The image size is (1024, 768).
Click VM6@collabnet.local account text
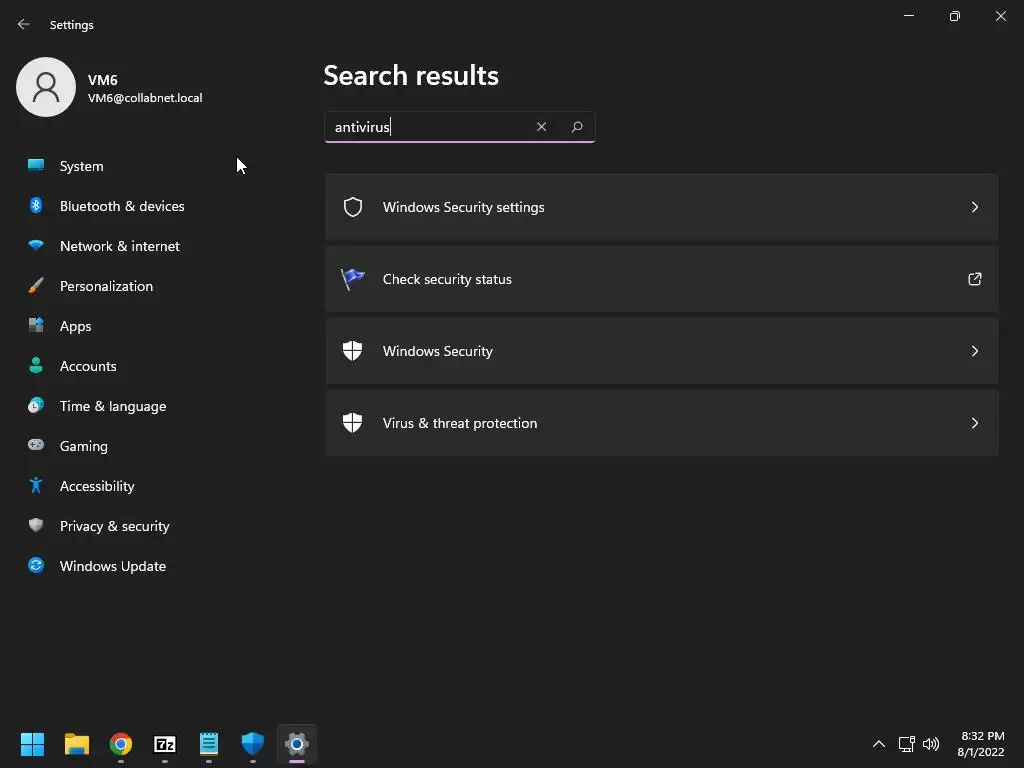(x=145, y=98)
